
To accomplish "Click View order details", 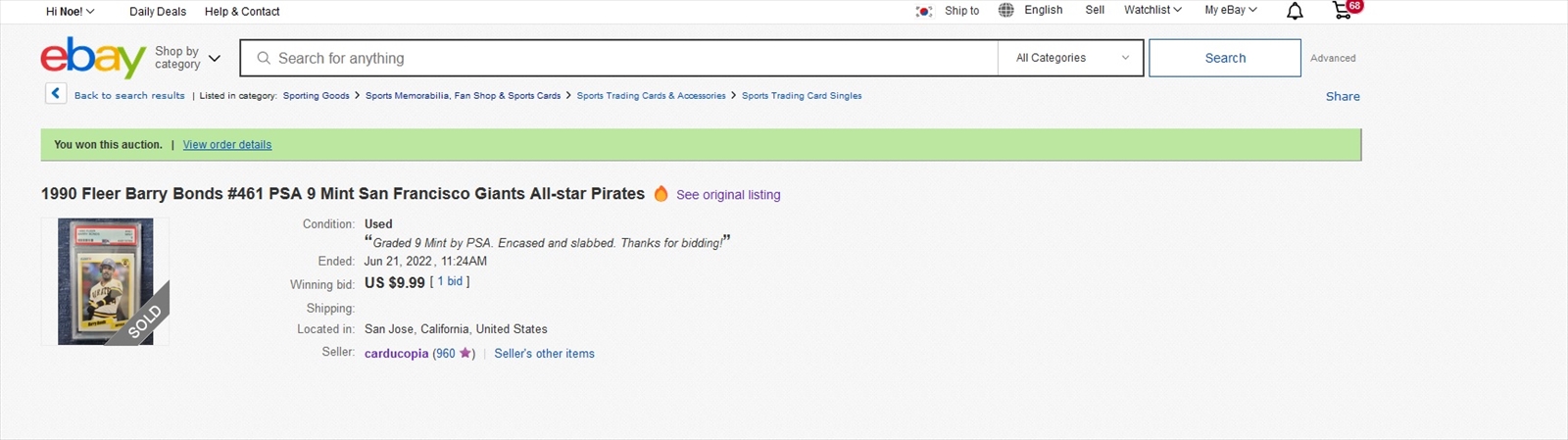I will coord(227,145).
